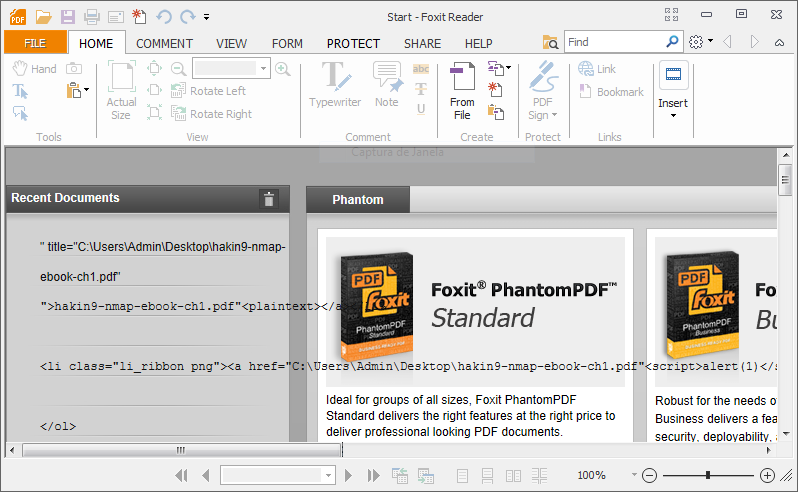The height and width of the screenshot is (492, 798).
Task: Click the horizontal scrollbar thumb
Action: pos(181,450)
